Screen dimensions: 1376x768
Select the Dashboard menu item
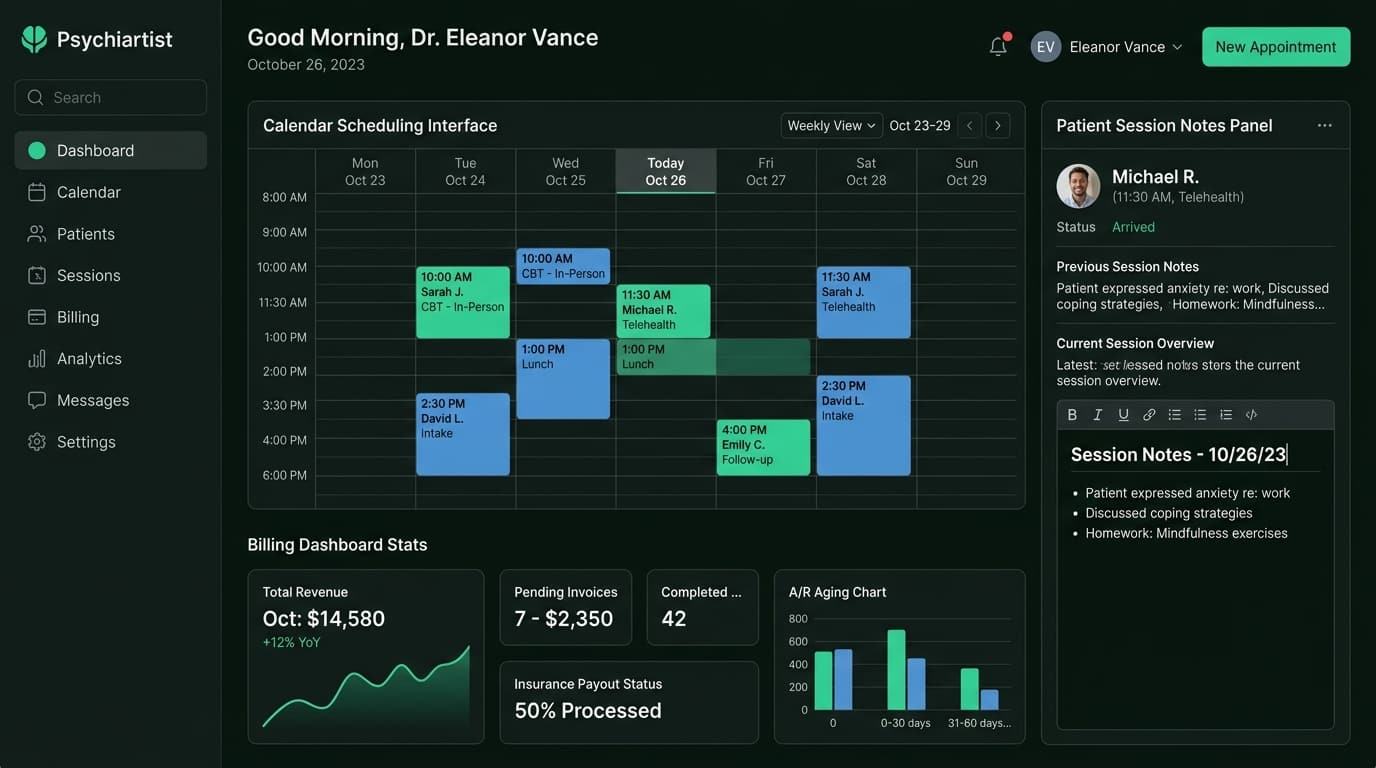pos(110,150)
